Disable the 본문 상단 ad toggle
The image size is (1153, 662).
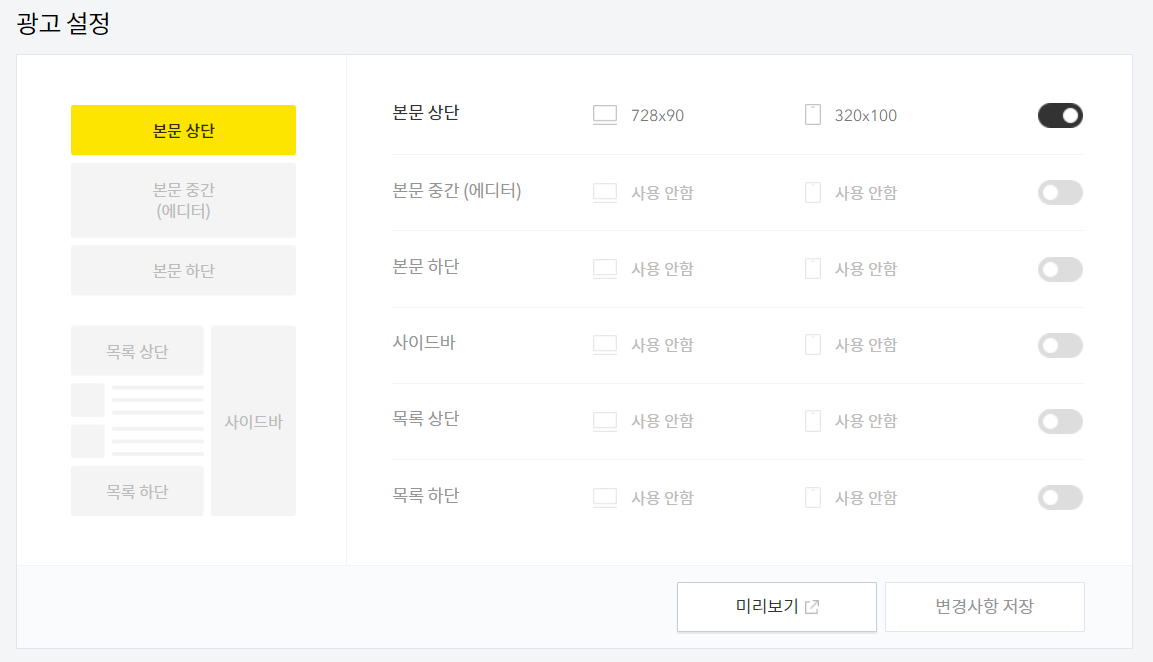tap(1060, 115)
